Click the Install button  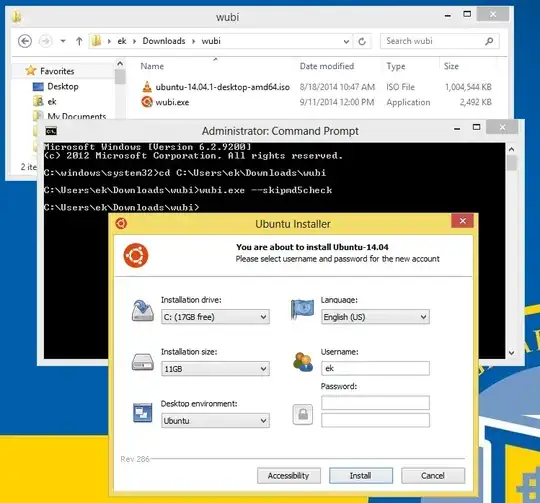(x=361, y=476)
